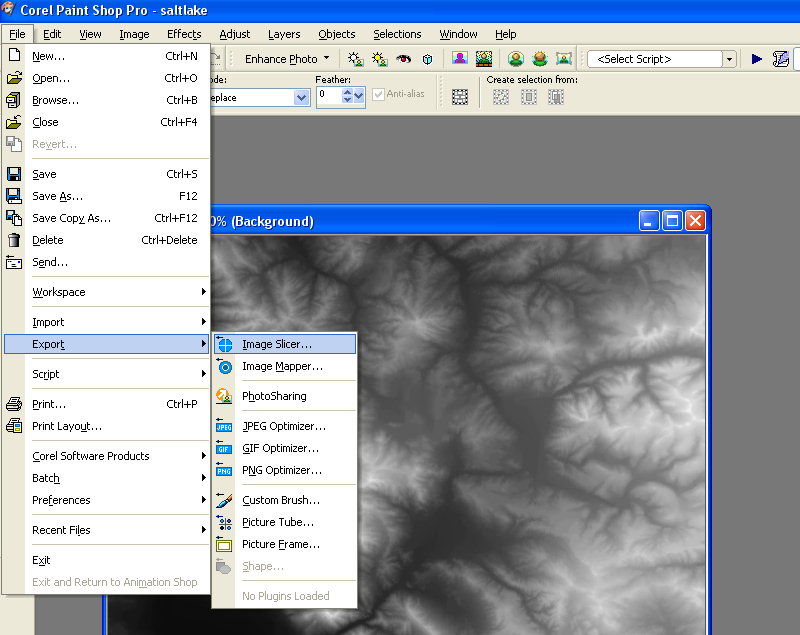Toggle the Anti-alias checkbox
Screen dimensions: 800x635
(378, 94)
